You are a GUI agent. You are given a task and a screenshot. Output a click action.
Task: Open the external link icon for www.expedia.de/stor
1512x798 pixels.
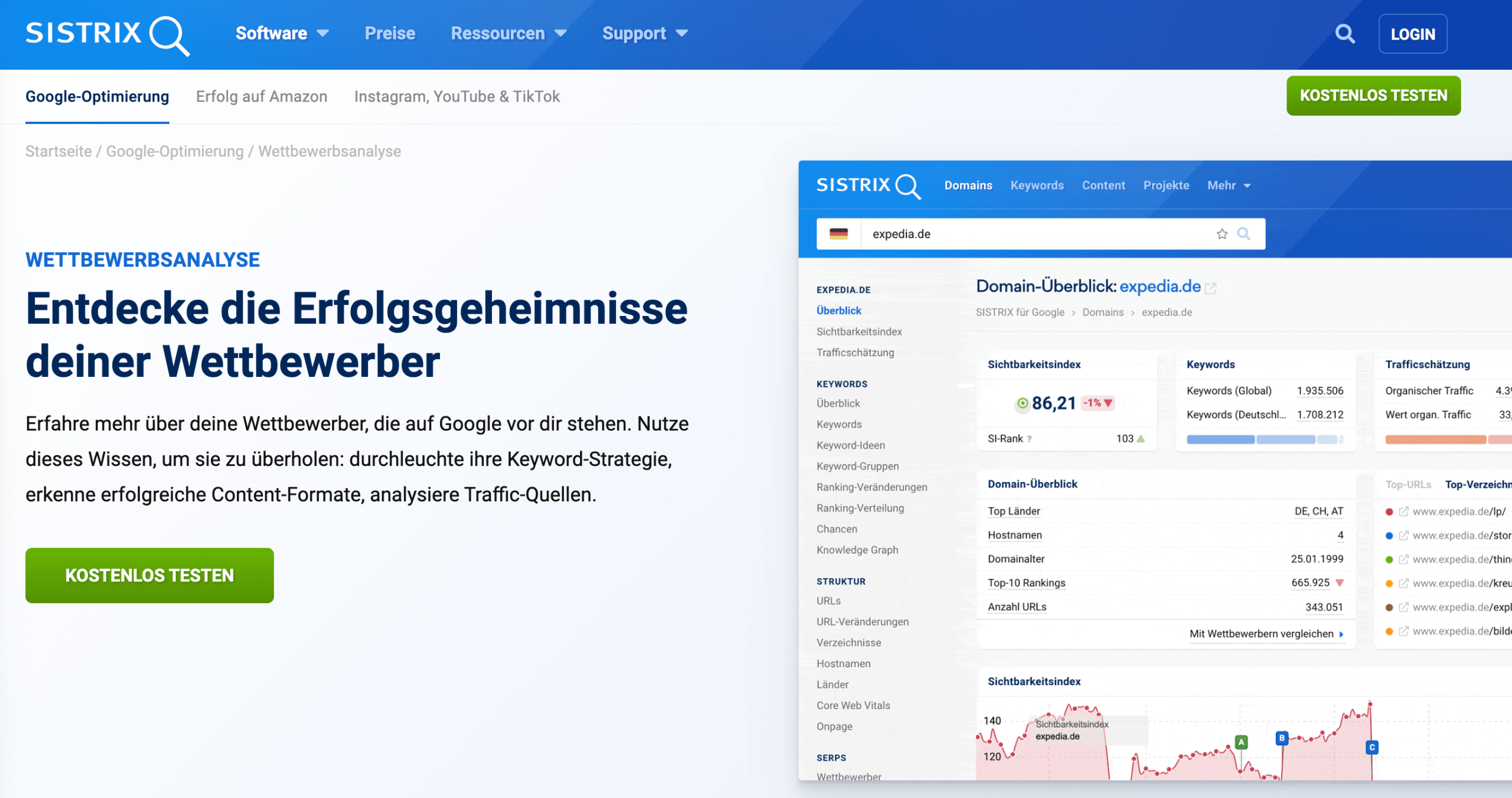pyautogui.click(x=1404, y=536)
